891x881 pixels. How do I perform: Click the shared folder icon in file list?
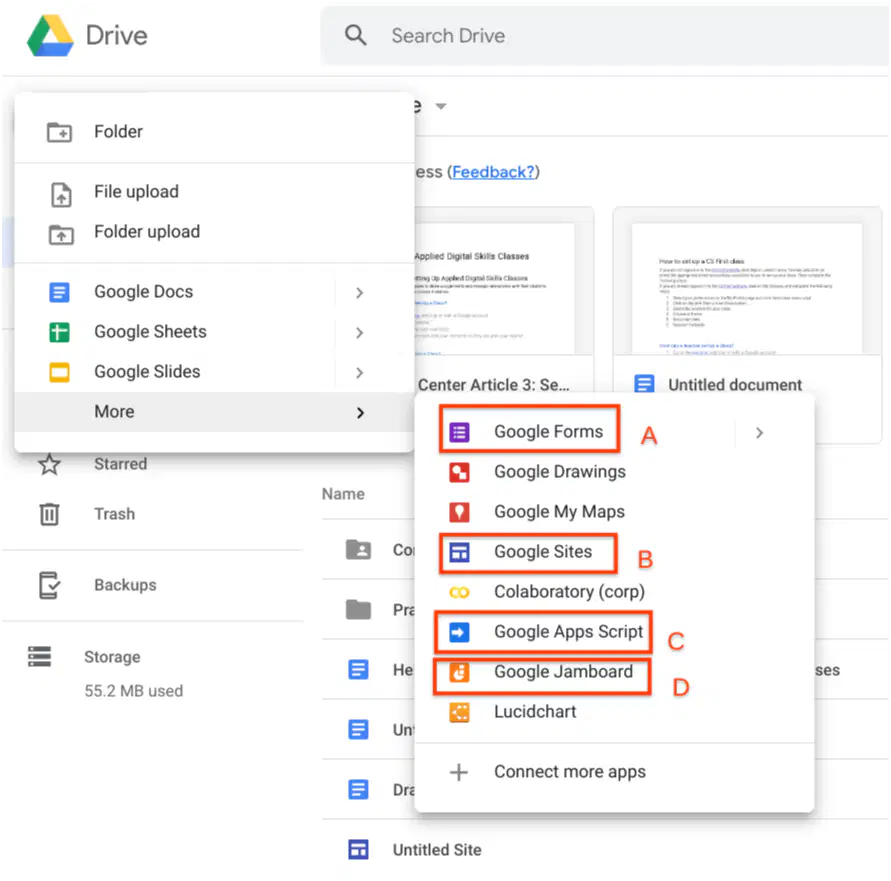click(x=359, y=550)
